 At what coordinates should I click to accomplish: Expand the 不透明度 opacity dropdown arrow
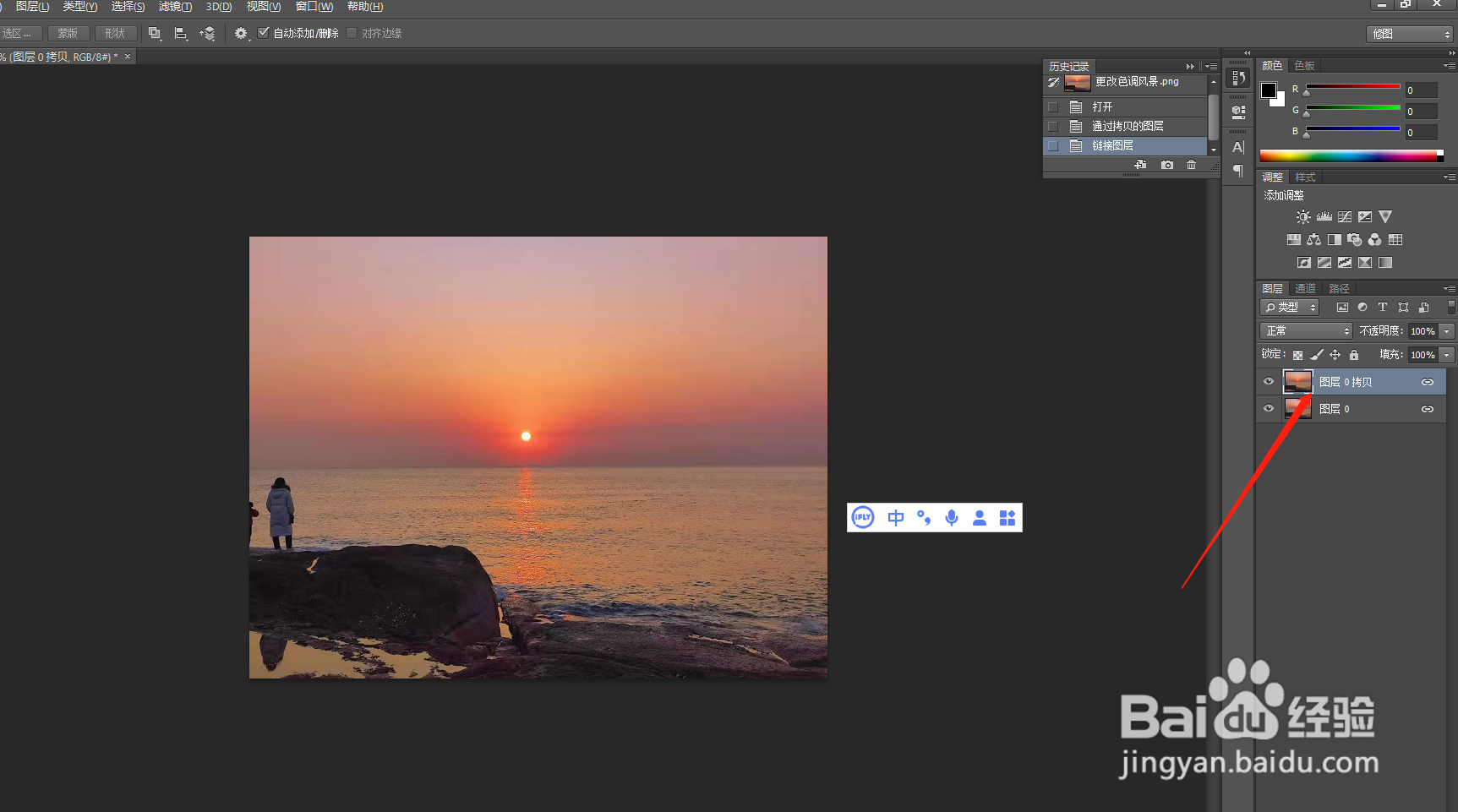pos(1447,331)
